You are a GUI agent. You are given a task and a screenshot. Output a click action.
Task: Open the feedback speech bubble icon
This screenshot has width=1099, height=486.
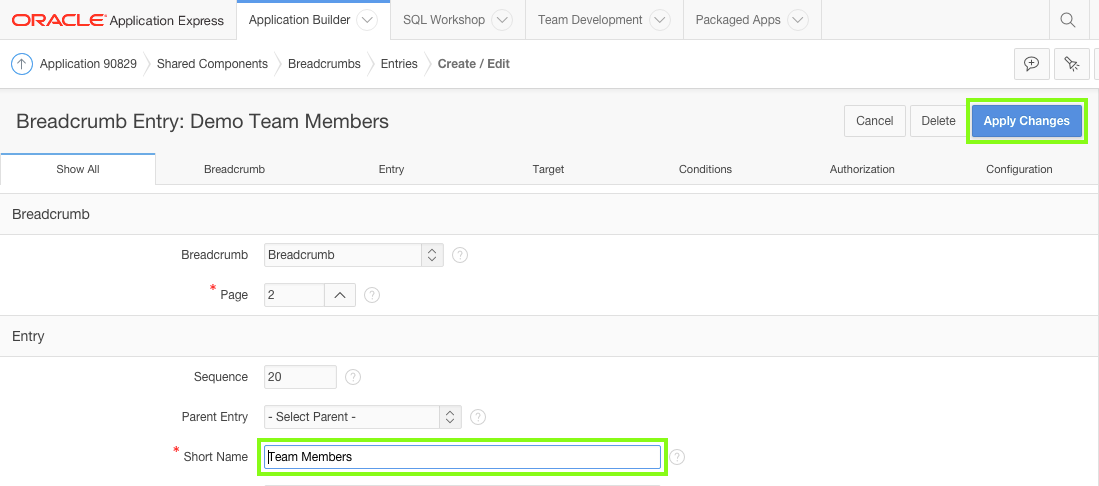click(1032, 64)
